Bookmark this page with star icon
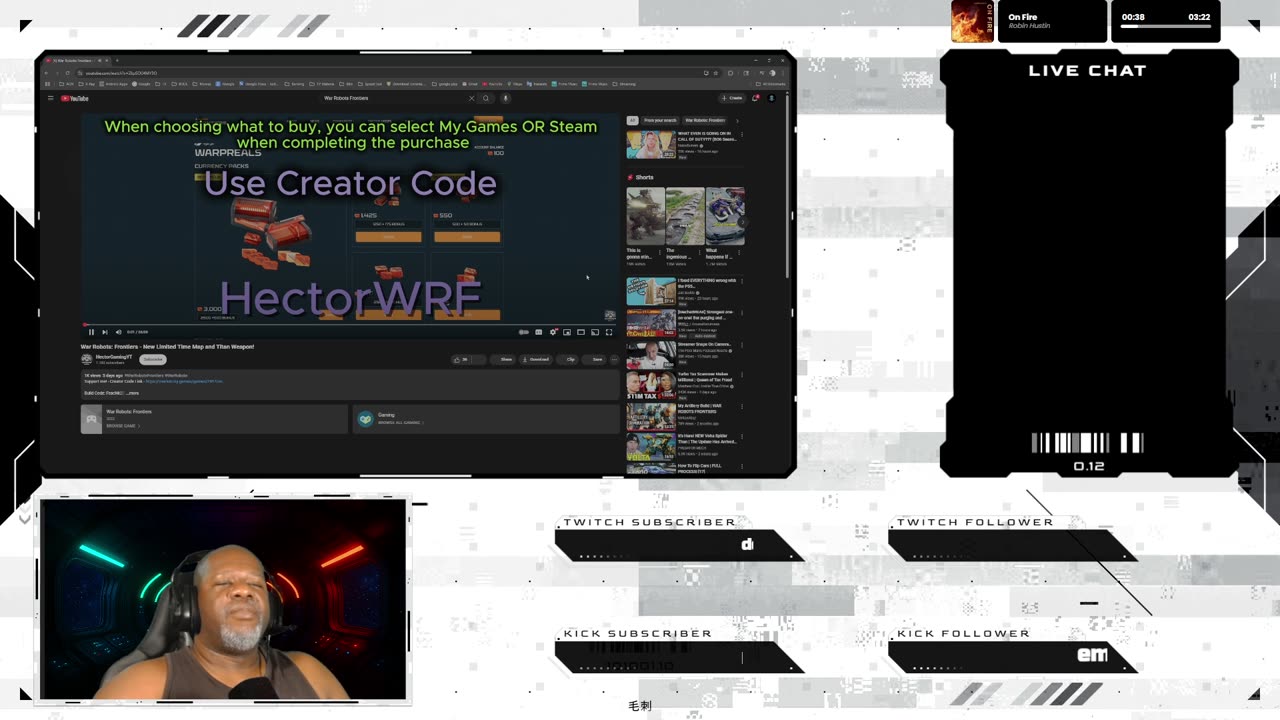1280x720 pixels. coord(716,73)
